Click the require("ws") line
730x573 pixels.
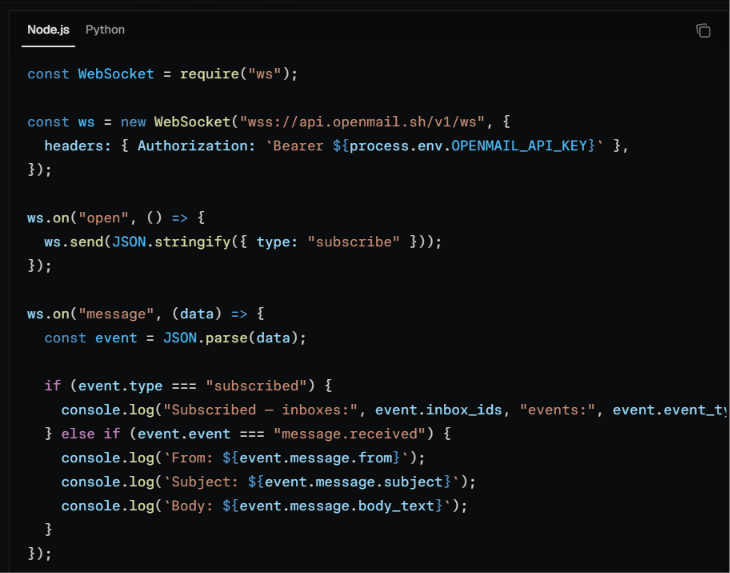pyautogui.click(x=162, y=74)
